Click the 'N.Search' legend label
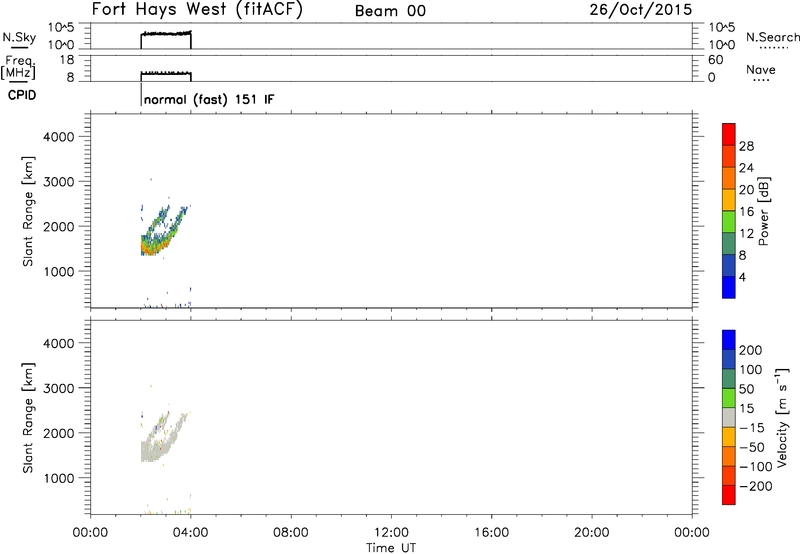800x554 pixels. click(773, 37)
